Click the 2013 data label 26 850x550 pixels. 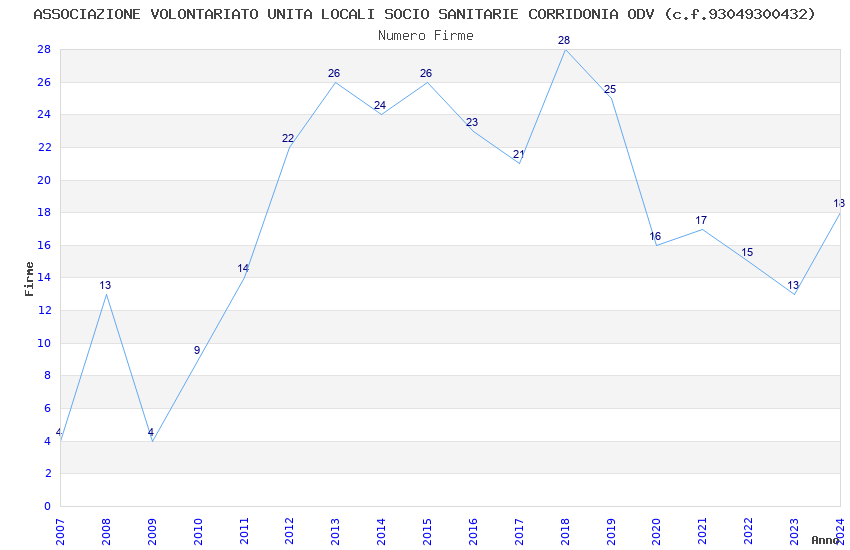tap(334, 74)
